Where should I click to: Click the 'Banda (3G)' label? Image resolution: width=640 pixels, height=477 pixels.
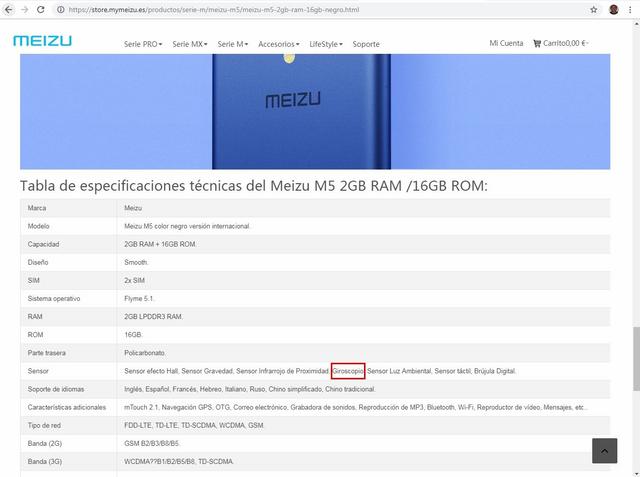pos(45,461)
